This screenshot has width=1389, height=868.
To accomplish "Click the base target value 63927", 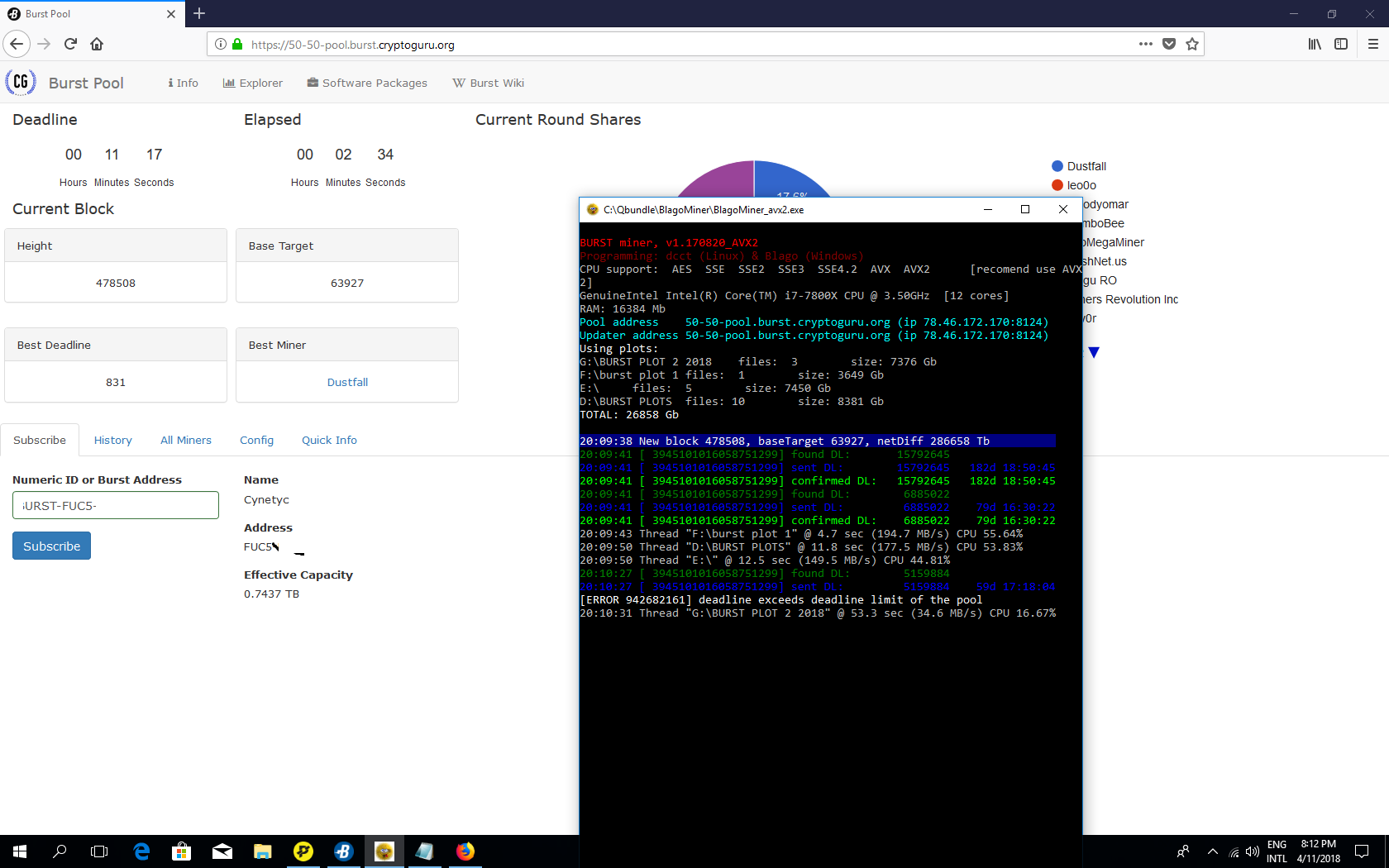I will click(347, 283).
